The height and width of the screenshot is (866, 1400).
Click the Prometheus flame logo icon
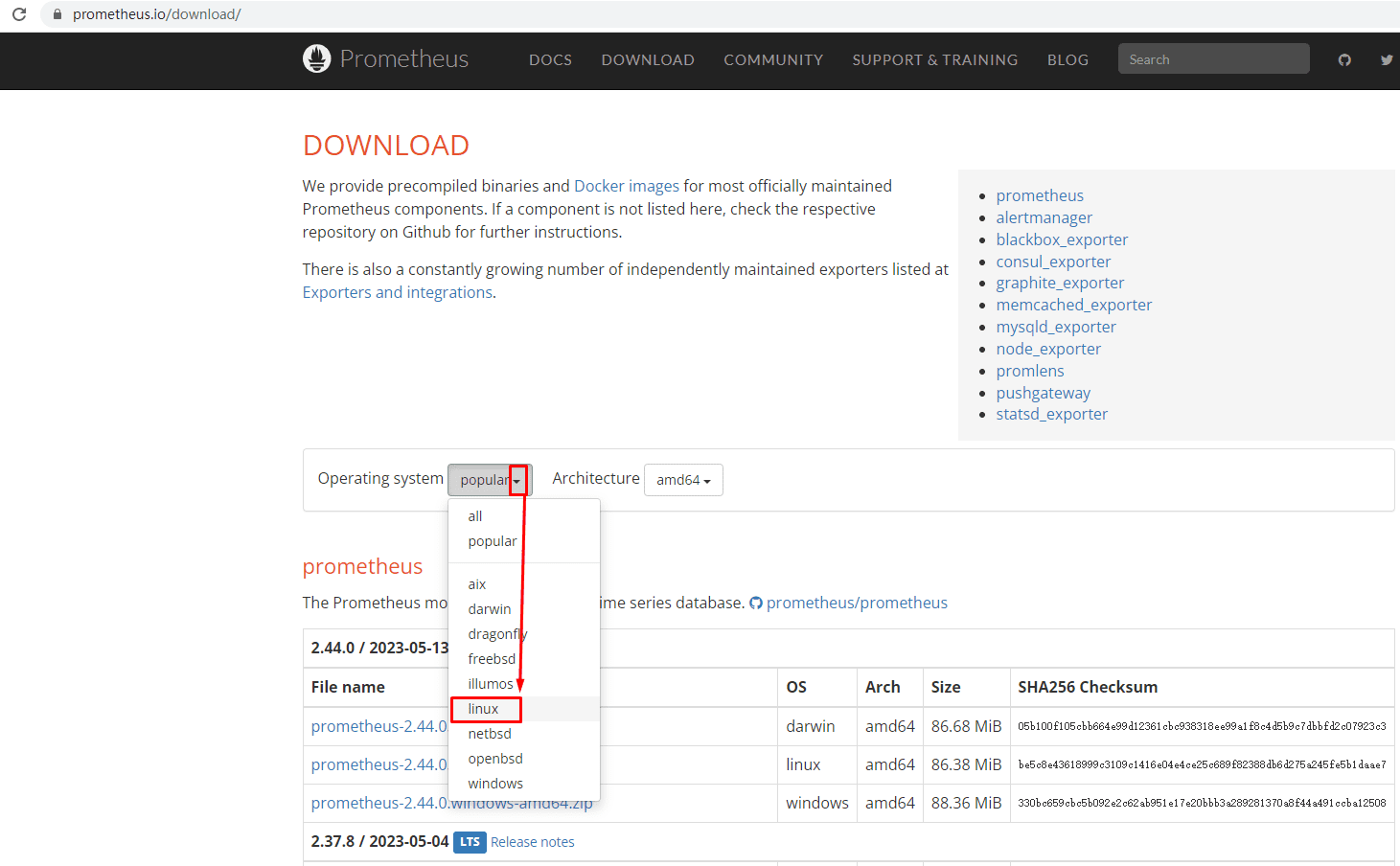click(x=316, y=58)
